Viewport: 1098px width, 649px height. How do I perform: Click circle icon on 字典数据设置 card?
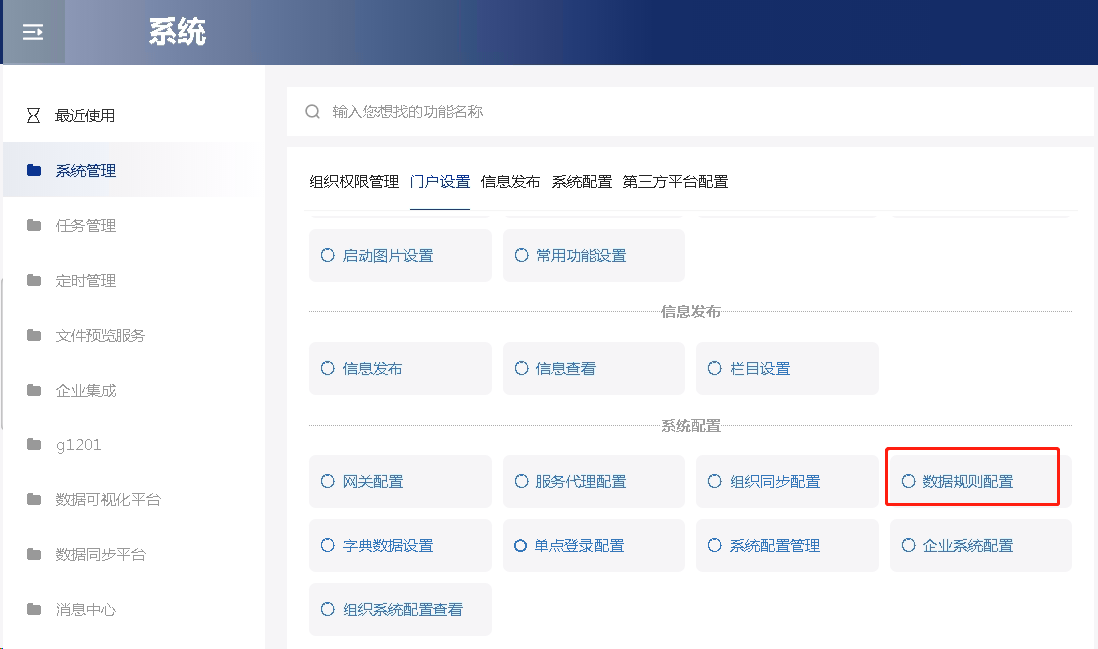pos(328,545)
